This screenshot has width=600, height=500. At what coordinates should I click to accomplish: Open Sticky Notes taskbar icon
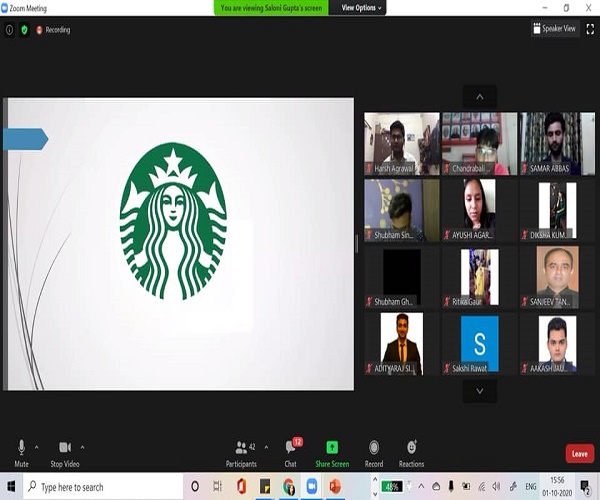tap(265, 487)
